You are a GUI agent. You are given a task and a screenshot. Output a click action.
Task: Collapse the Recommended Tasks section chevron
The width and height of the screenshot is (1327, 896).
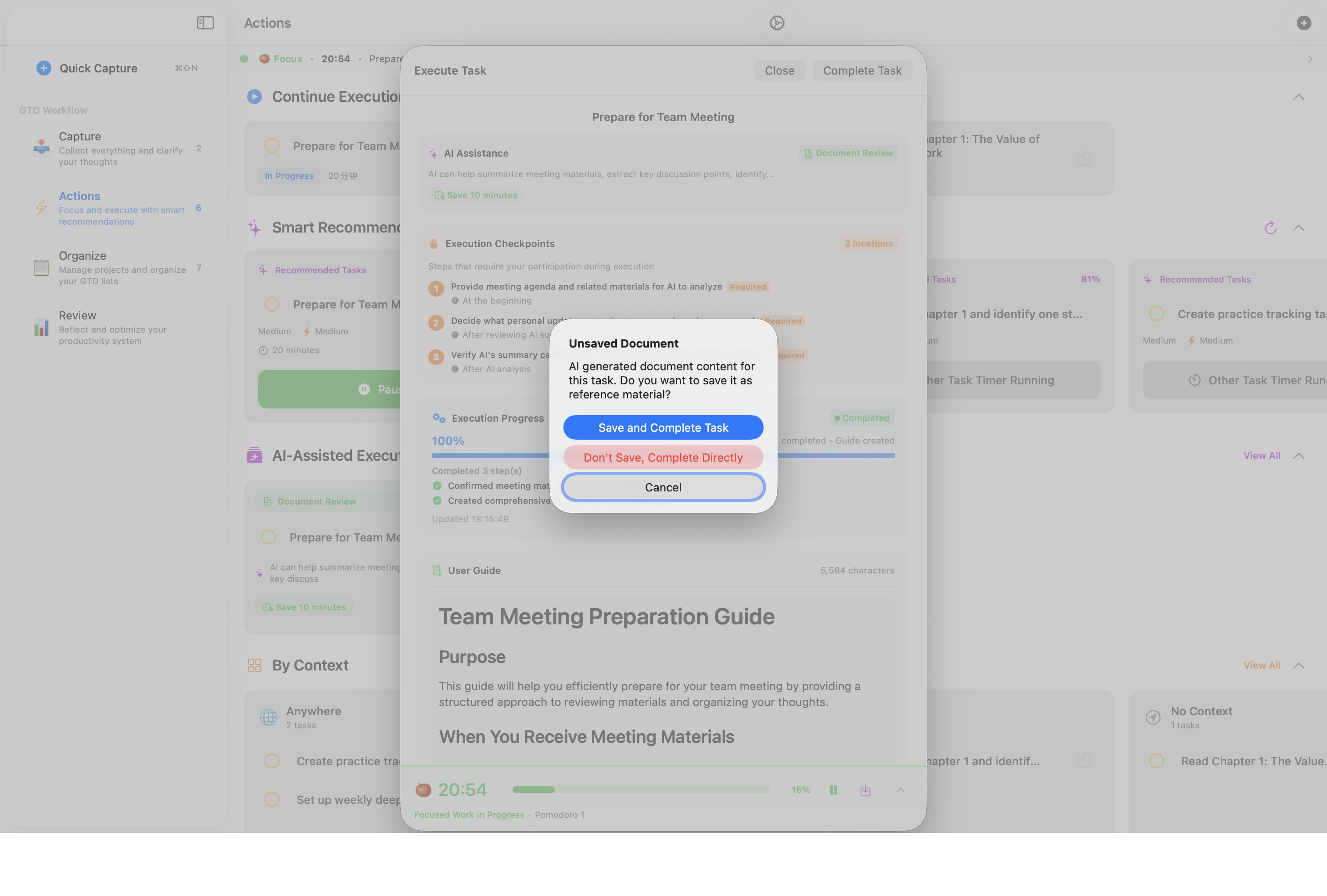coord(1299,227)
